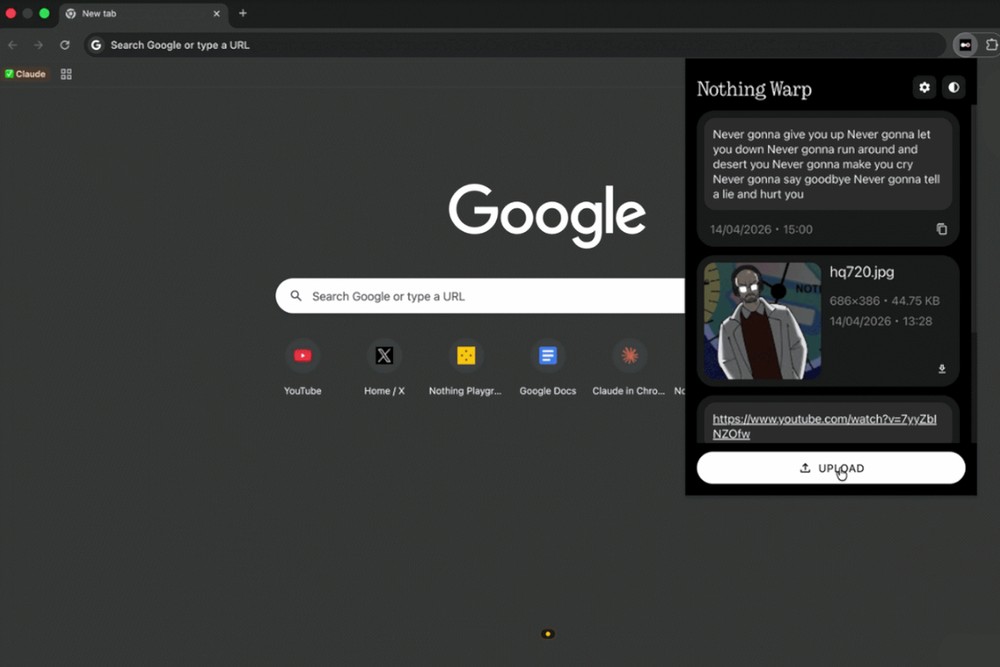Screen dimensions: 1000x667
Task: Toggle Nothing Warp dark/light theme
Action: pyautogui.click(x=953, y=88)
